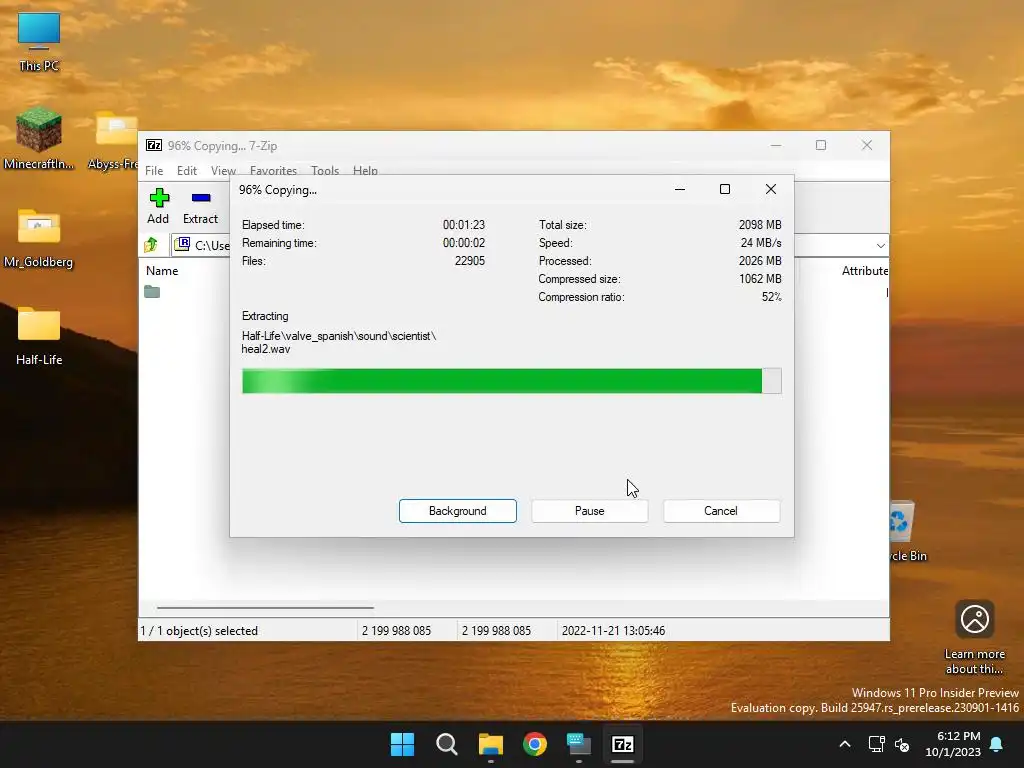1024x768 pixels.
Task: Click the Remaining time value 00:00:02
Action: pos(464,243)
